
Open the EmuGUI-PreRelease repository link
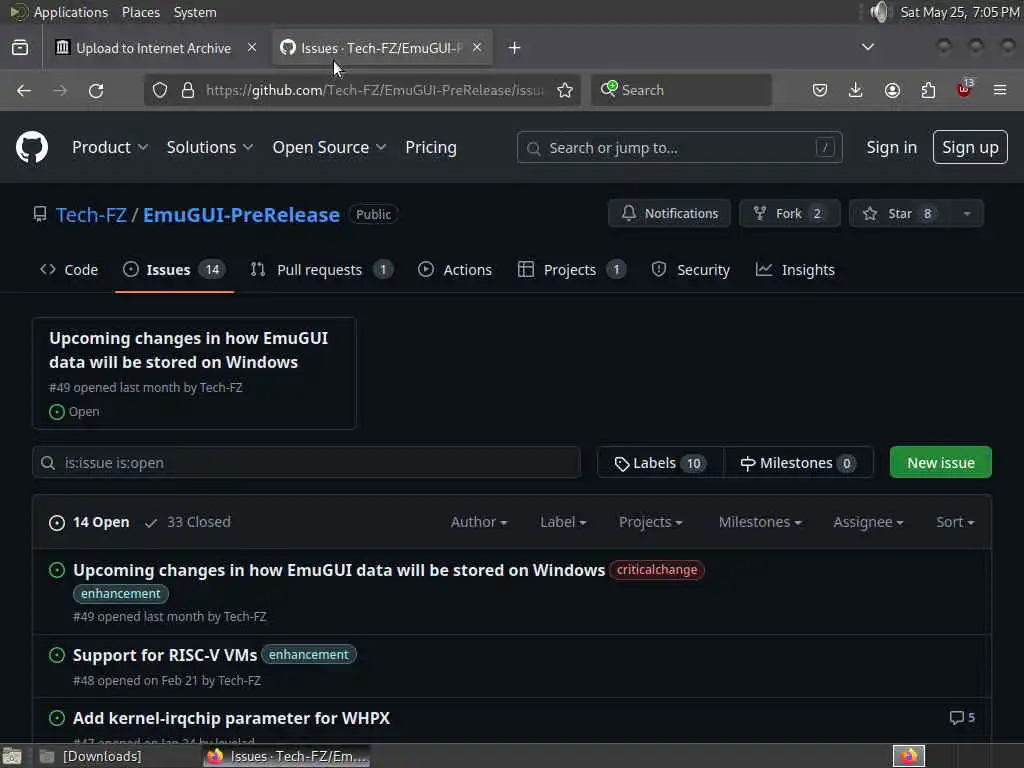pyautogui.click(x=241, y=214)
